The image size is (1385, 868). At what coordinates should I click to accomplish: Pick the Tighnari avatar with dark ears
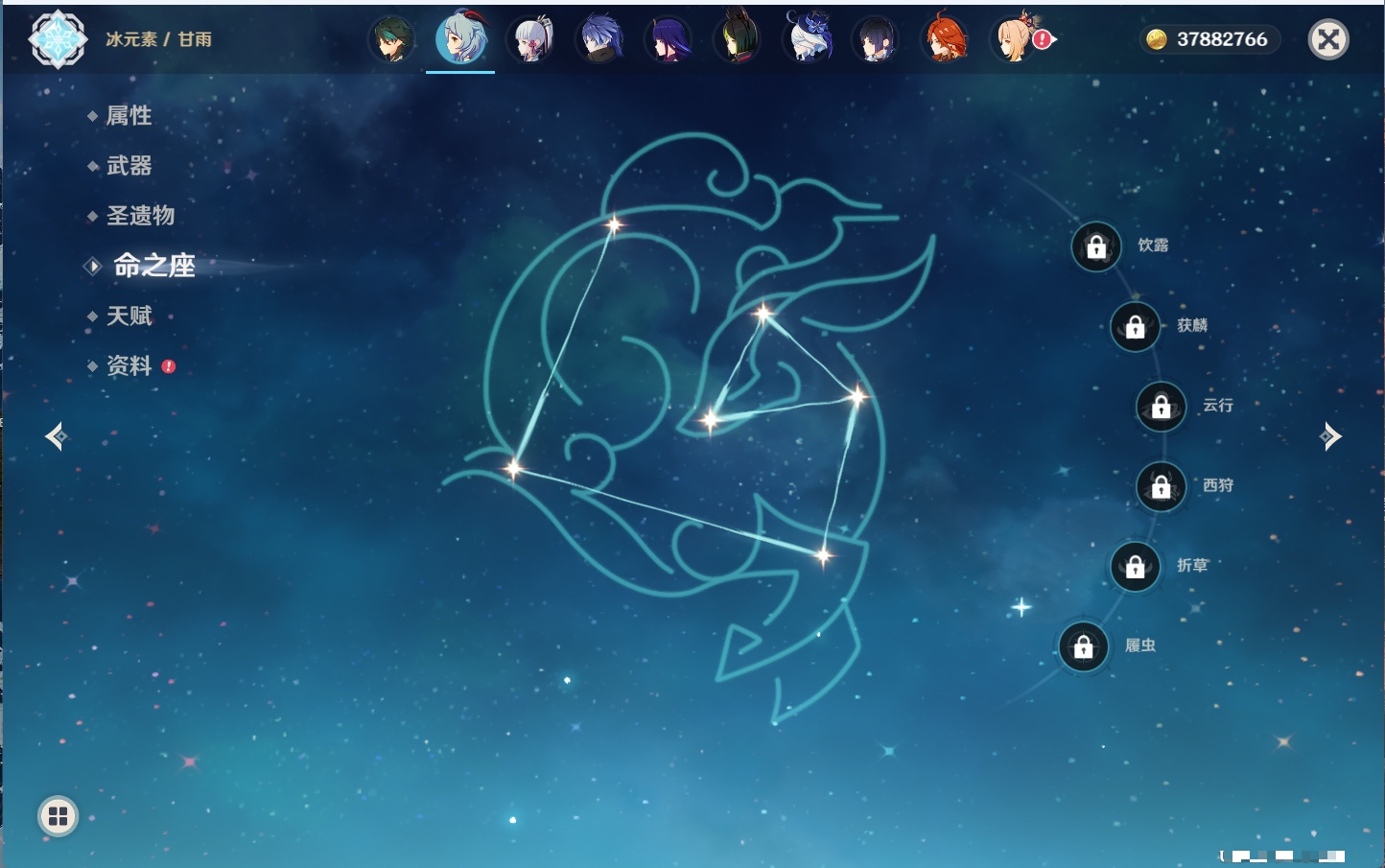pos(739,39)
